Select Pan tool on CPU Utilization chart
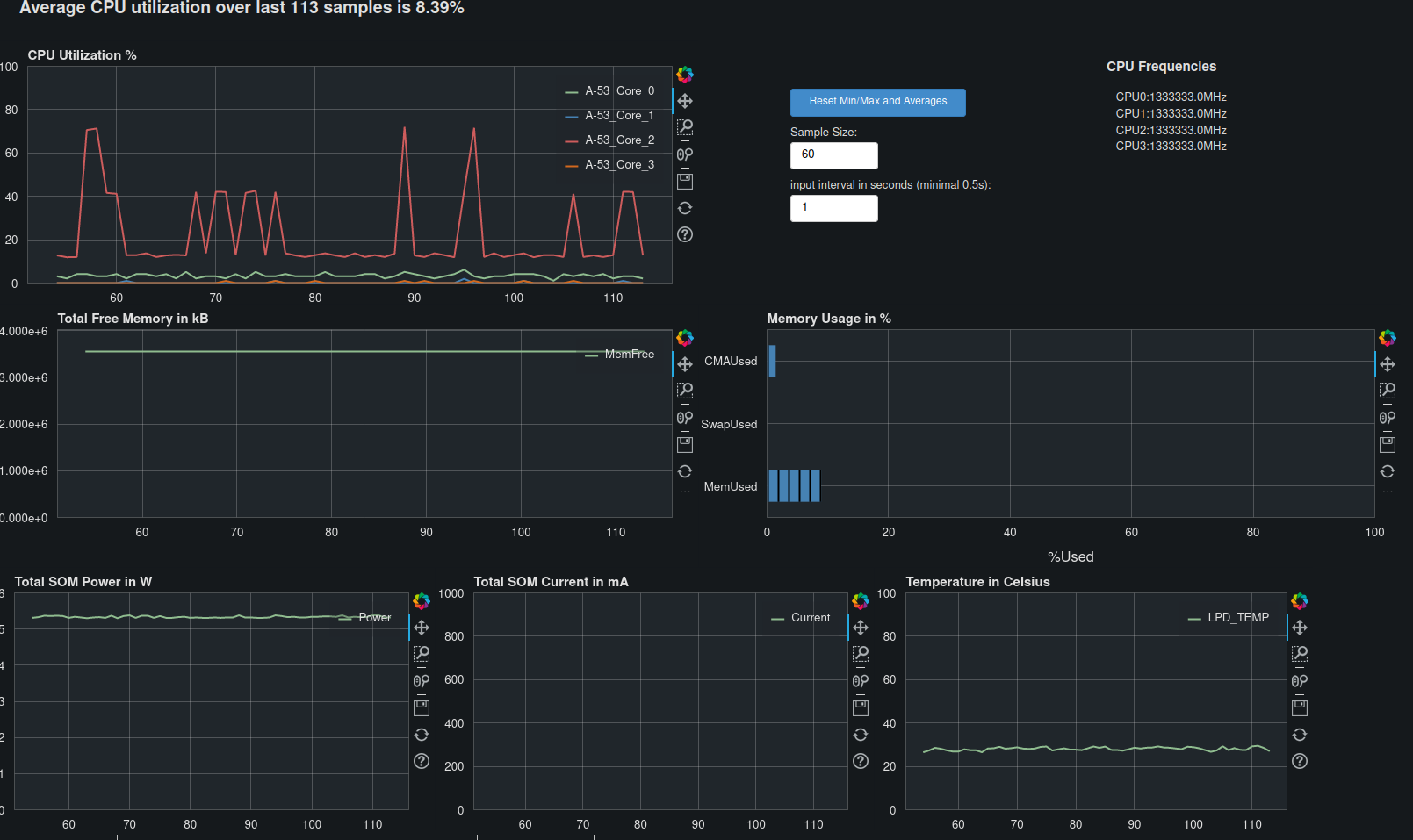 click(685, 101)
